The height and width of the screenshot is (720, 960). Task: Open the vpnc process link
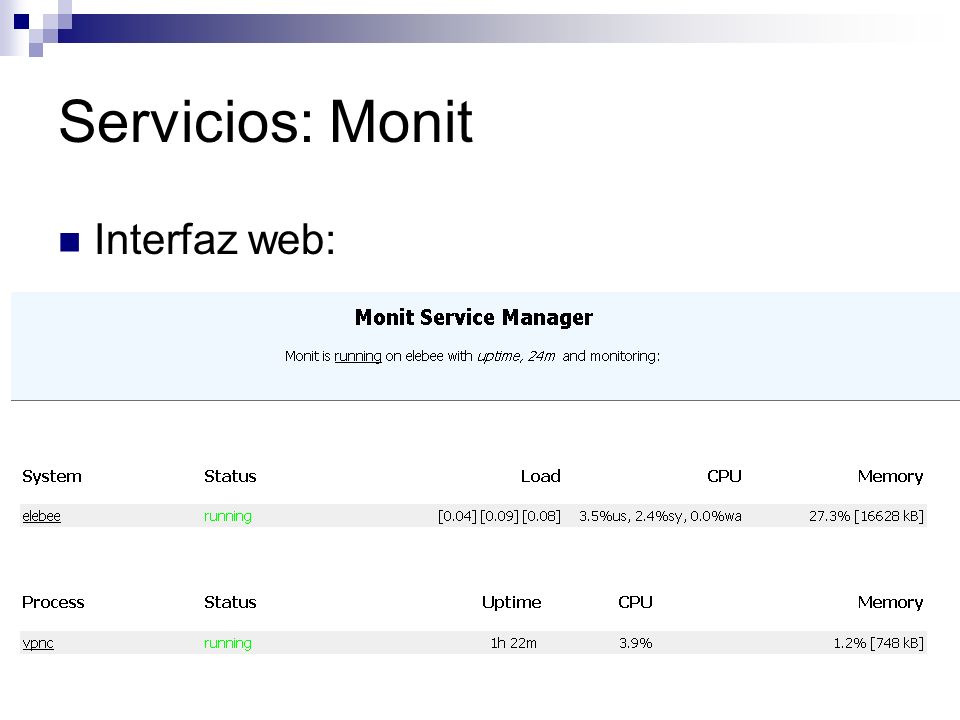coord(38,643)
